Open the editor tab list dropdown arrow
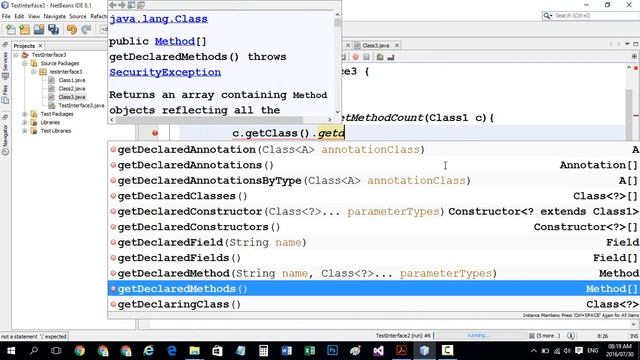Screen dimensions: 640x360 pos(627,44)
